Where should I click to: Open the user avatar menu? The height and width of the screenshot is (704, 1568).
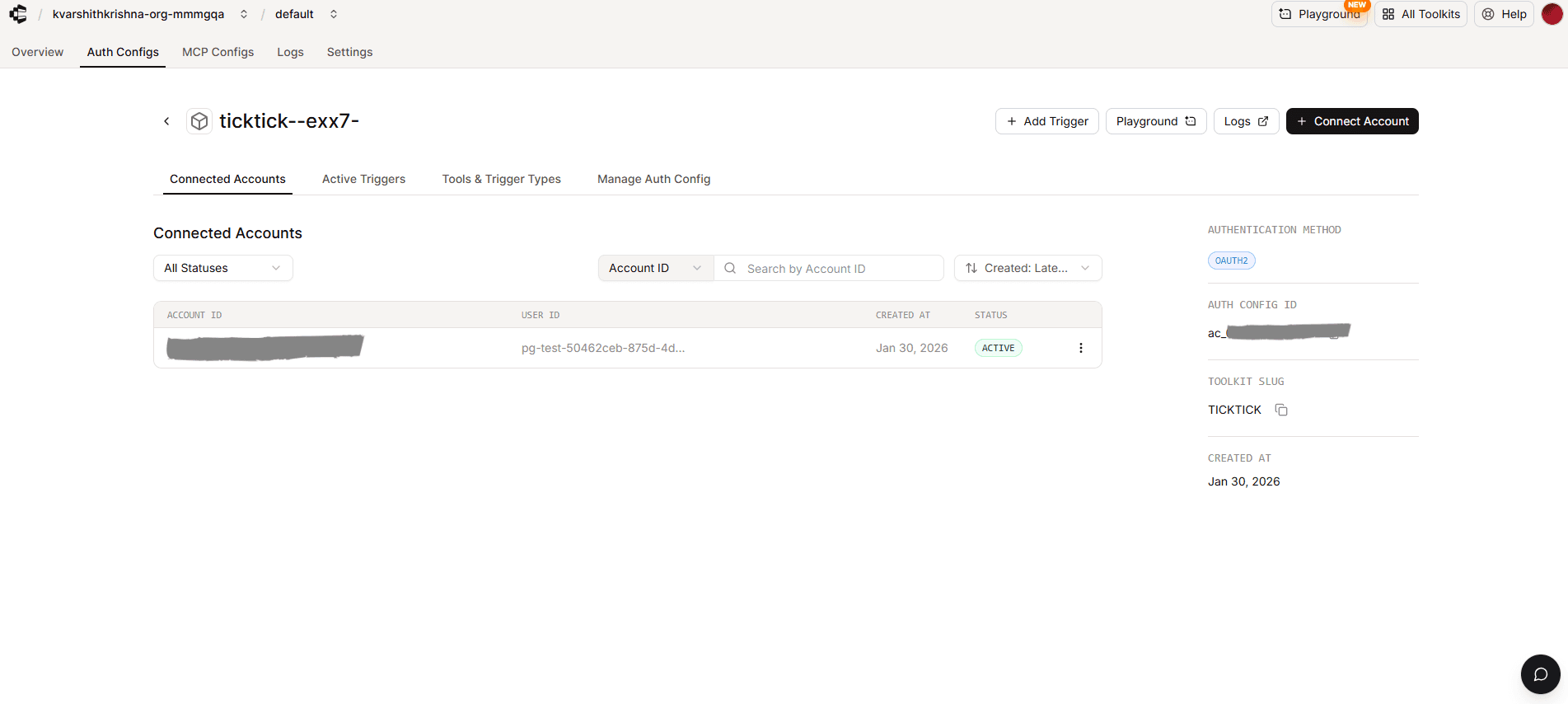click(1552, 14)
